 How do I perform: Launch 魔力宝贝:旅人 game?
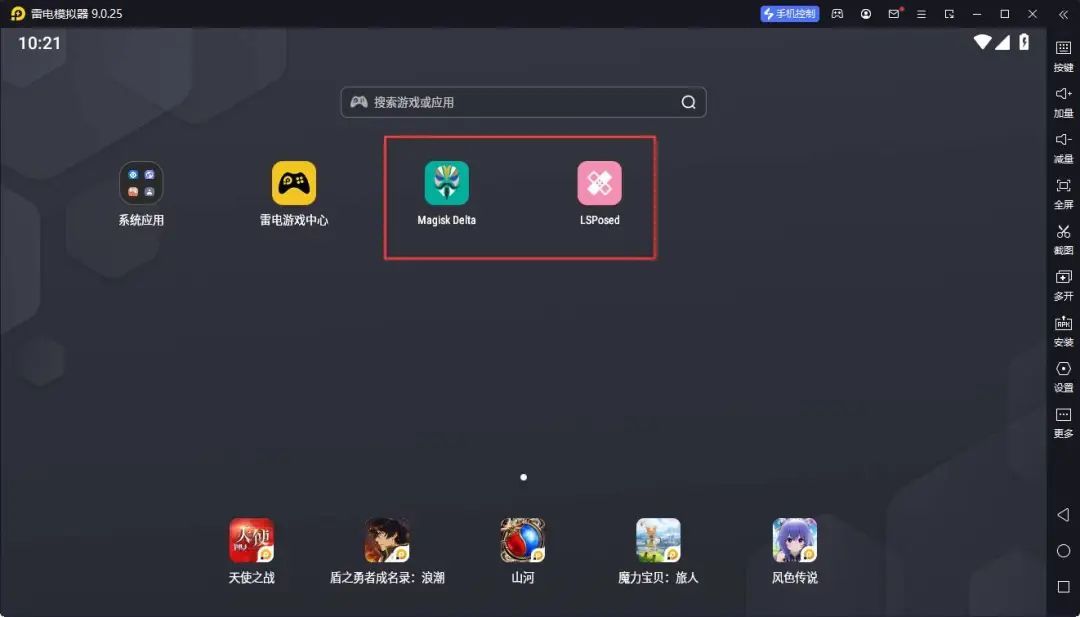tap(658, 540)
